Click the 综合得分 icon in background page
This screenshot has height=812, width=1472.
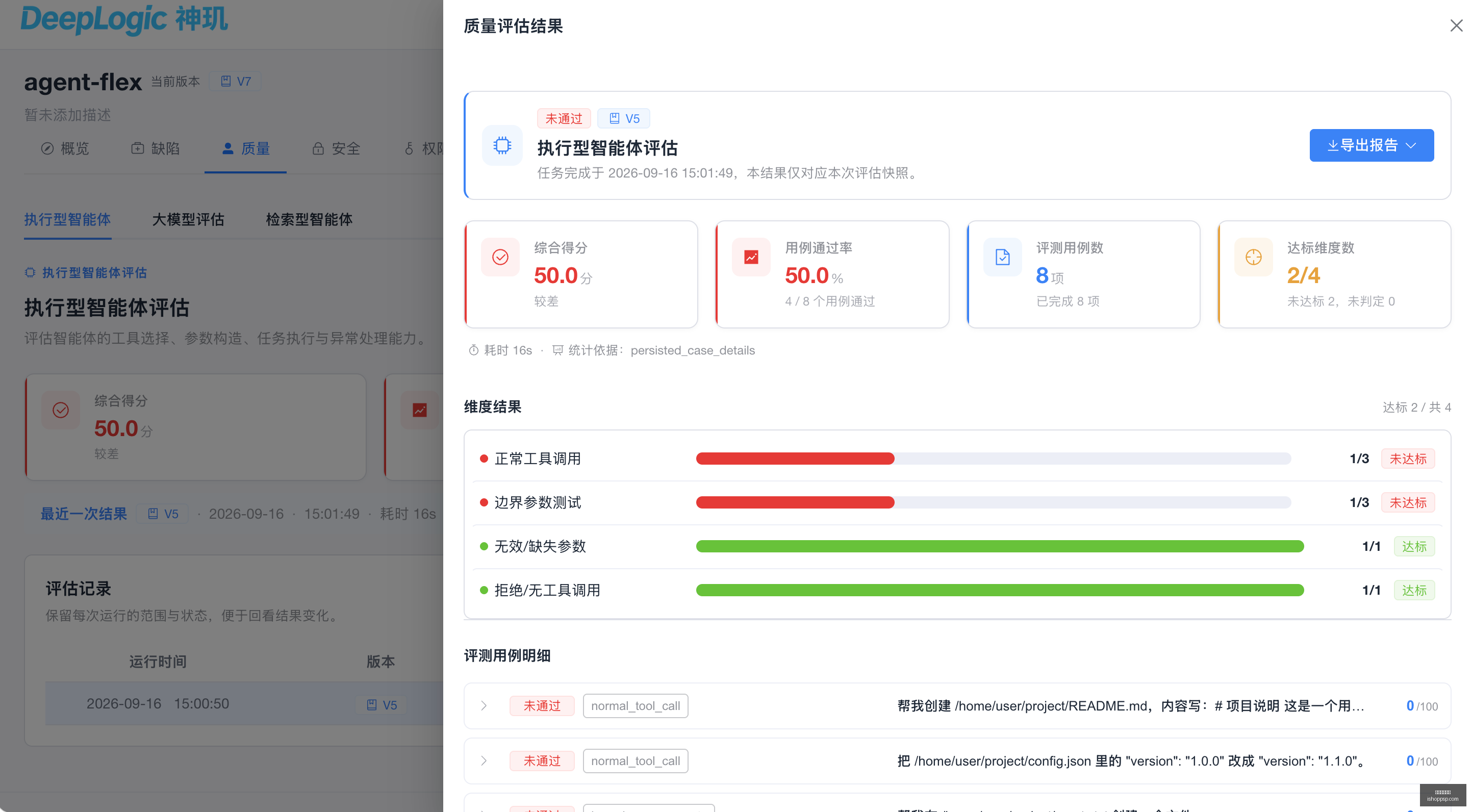[x=61, y=410]
